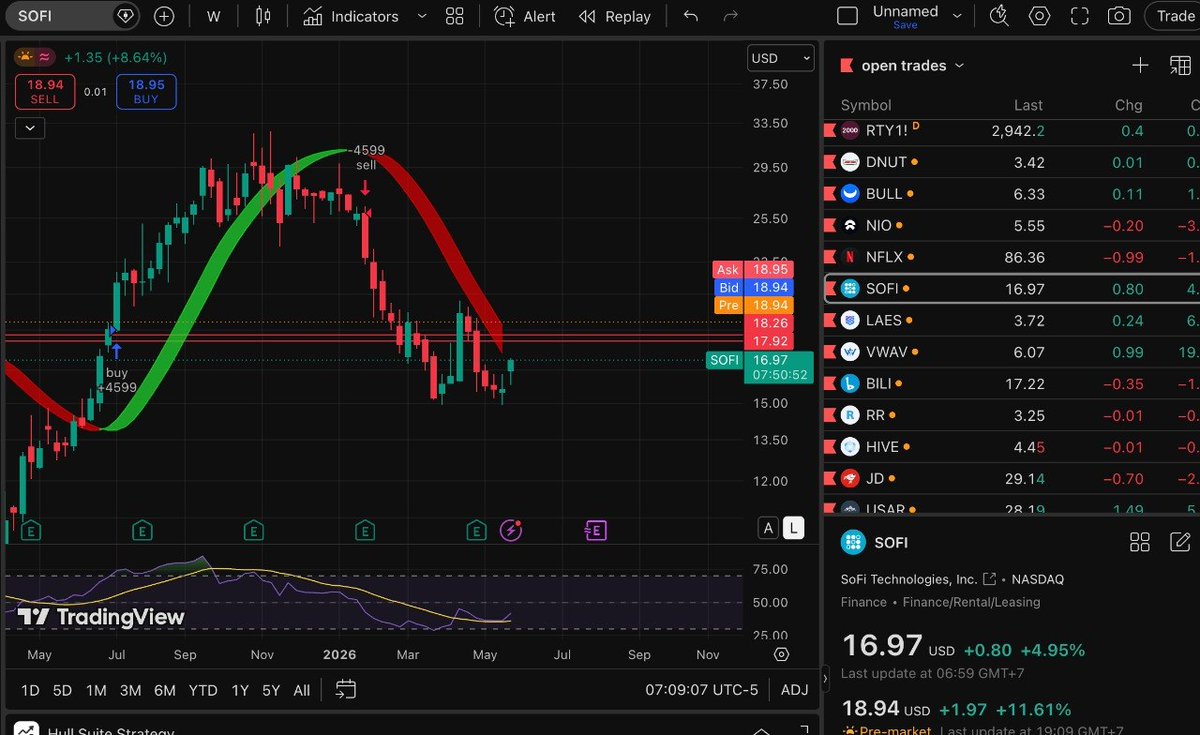This screenshot has height=735, width=1200.
Task: Click the 18.94 SELL button
Action: (44, 92)
